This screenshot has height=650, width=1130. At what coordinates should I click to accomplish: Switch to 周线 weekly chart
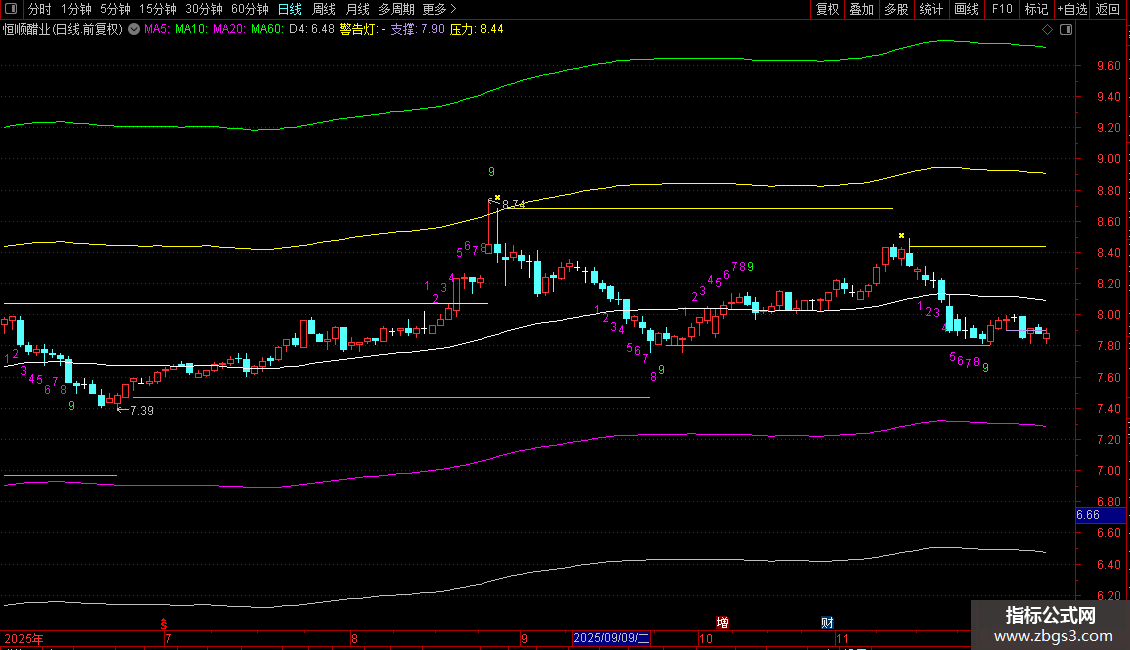pyautogui.click(x=324, y=9)
